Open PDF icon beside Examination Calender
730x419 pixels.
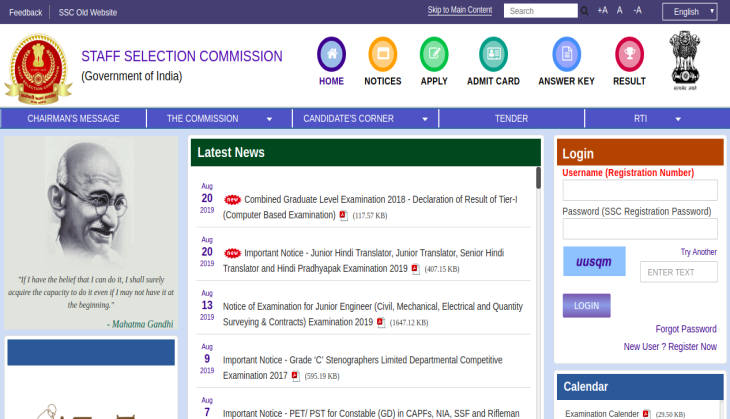tap(646, 414)
